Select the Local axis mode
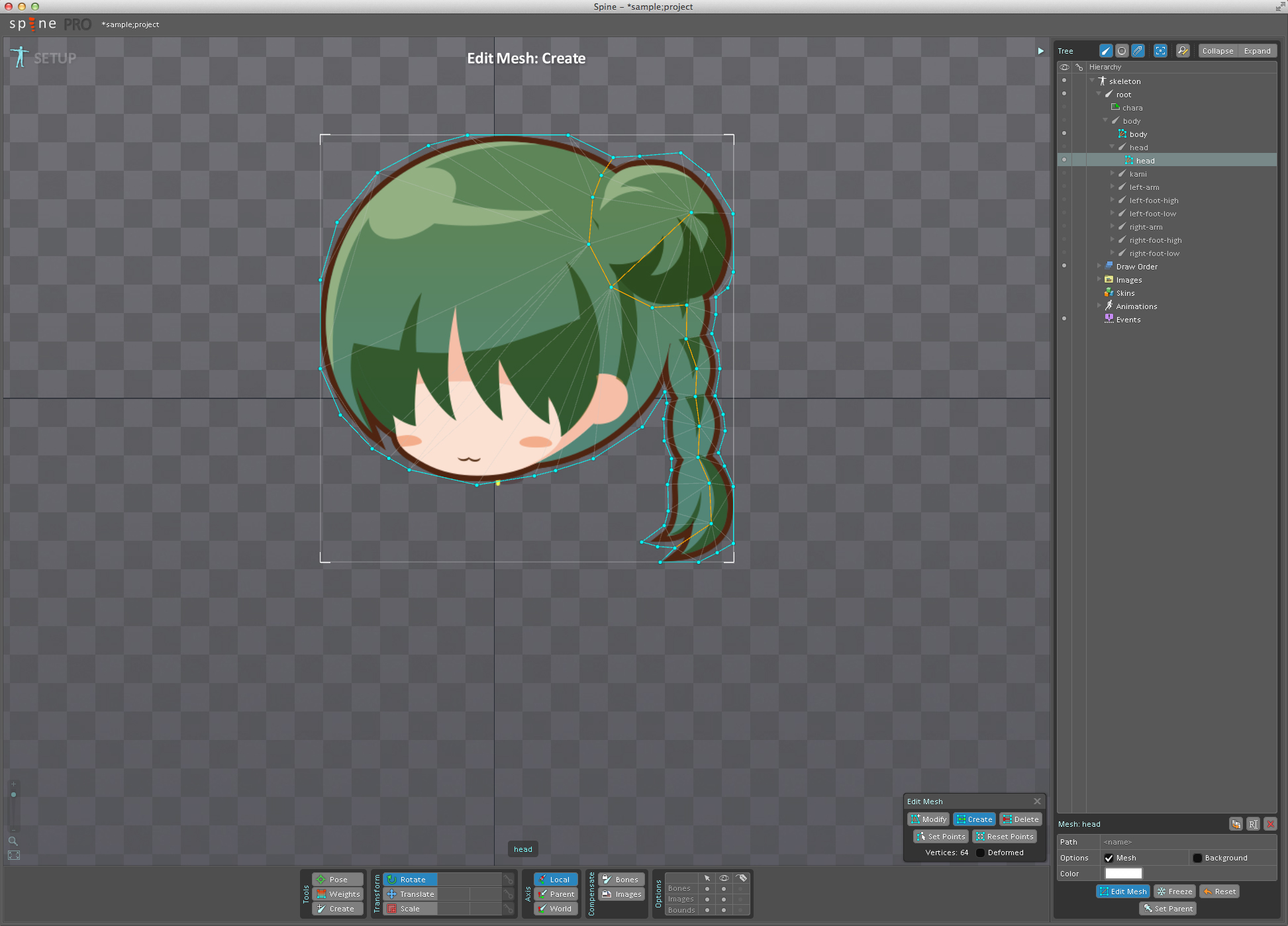1288x926 pixels. (556, 880)
